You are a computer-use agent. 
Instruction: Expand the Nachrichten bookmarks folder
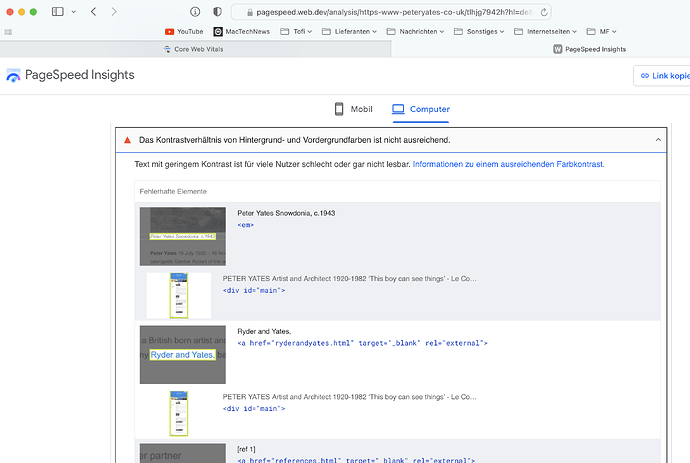coord(415,32)
